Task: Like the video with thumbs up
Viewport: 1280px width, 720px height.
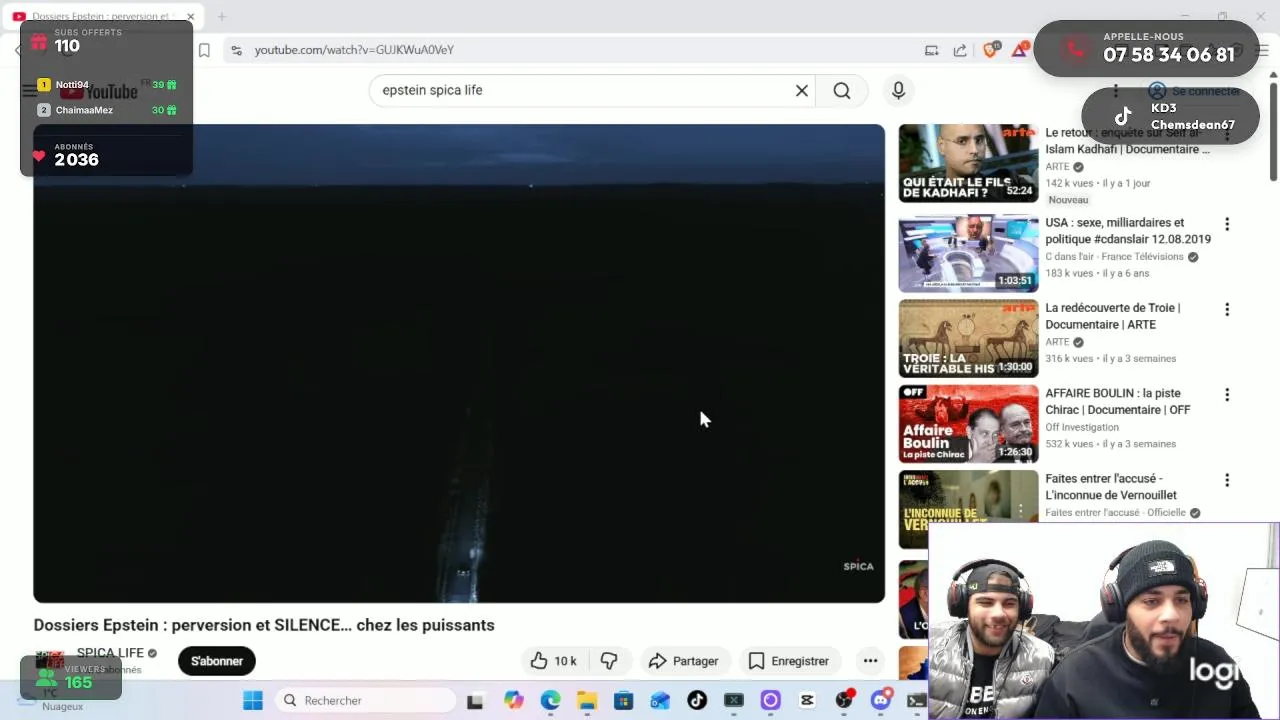Action: pyautogui.click(x=553, y=661)
